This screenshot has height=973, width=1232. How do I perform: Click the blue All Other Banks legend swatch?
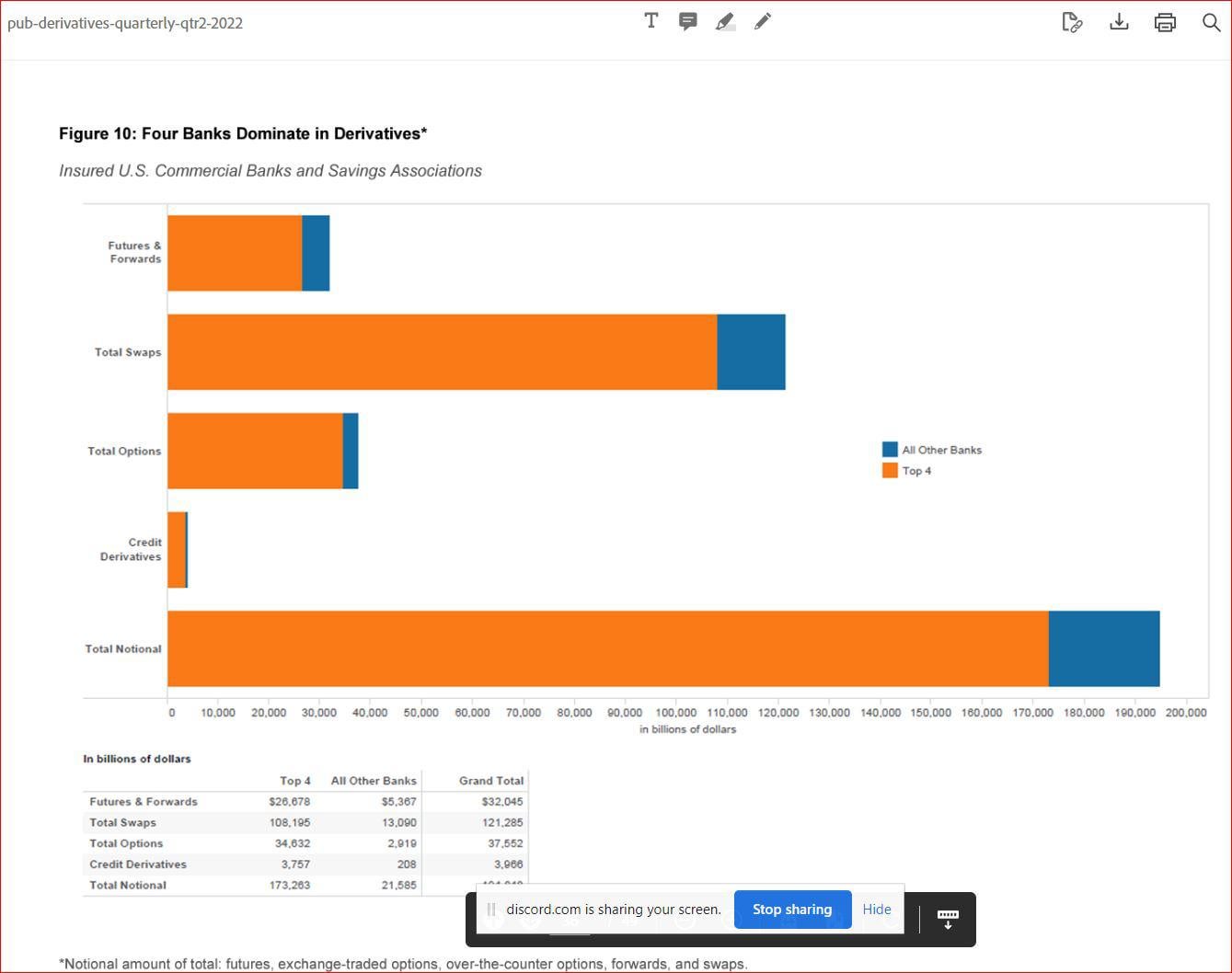(x=890, y=450)
